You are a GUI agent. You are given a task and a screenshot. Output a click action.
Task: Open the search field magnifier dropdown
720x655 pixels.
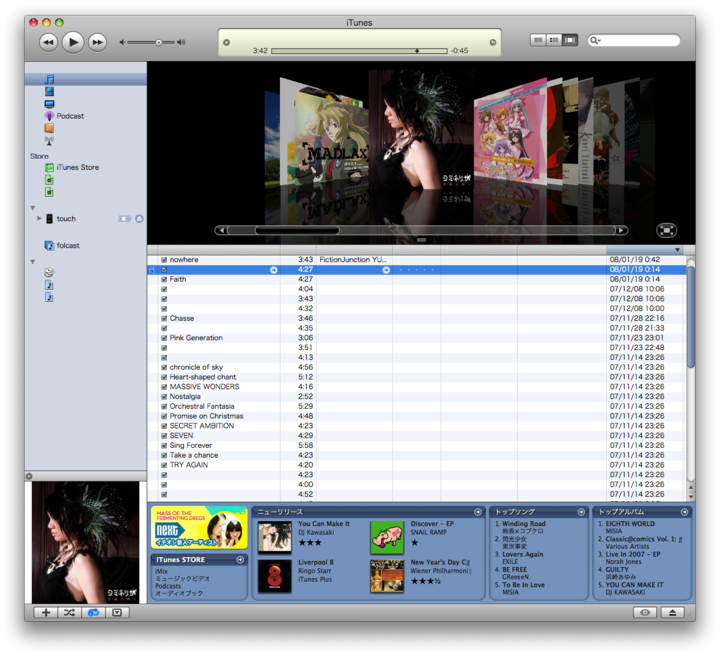coord(595,40)
